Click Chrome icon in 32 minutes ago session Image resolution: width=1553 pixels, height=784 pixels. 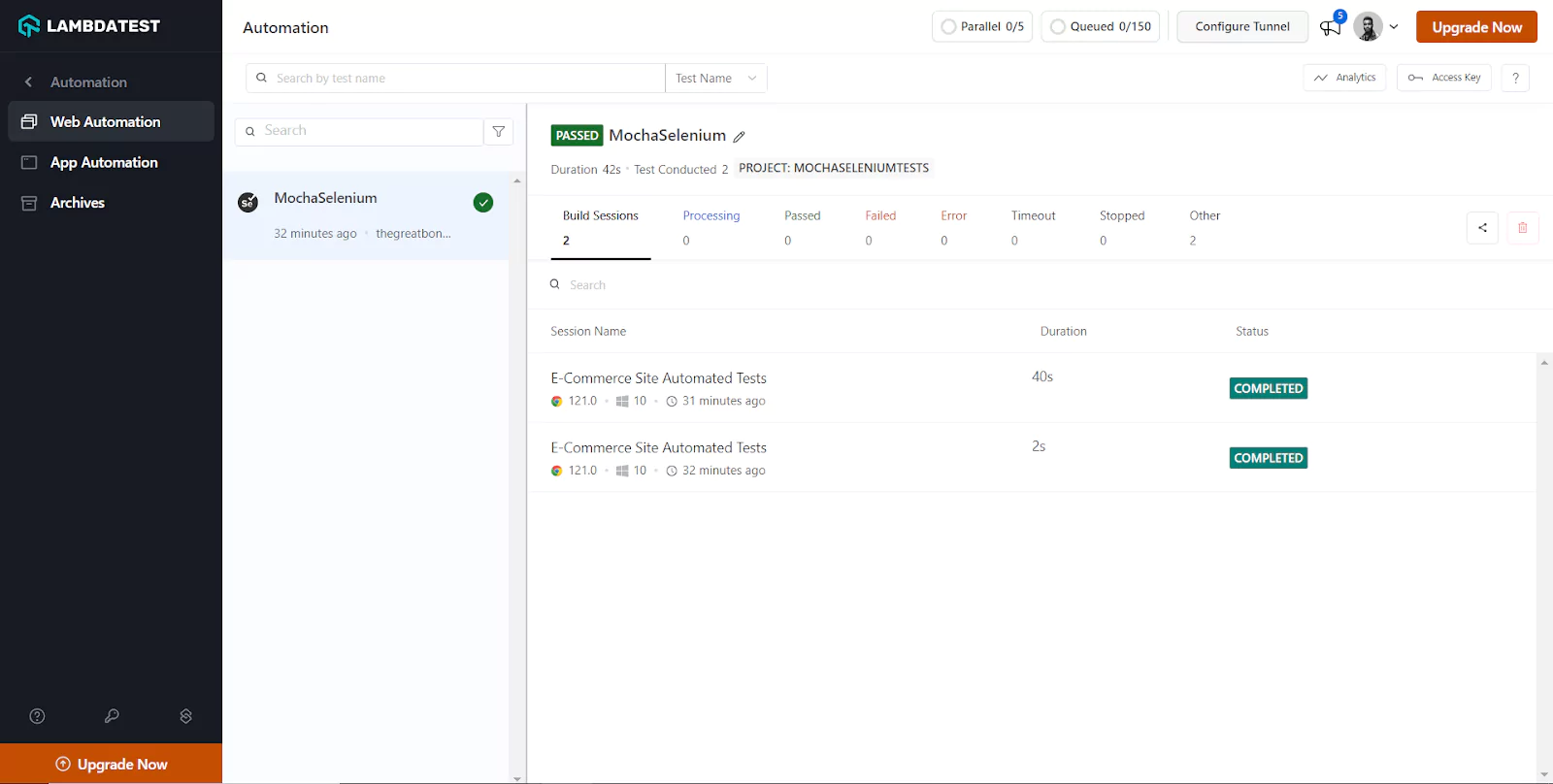tap(556, 471)
